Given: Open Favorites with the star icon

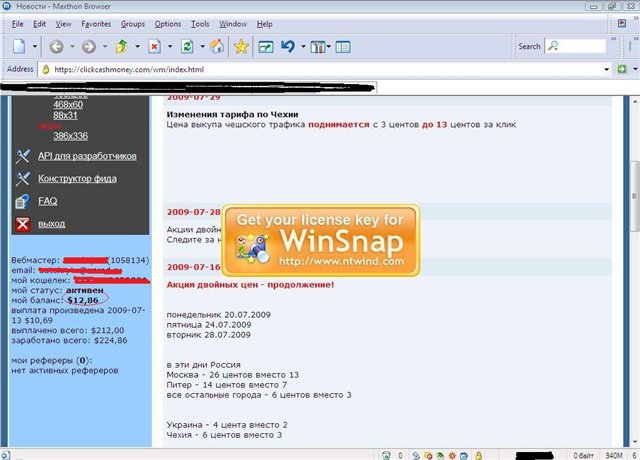Looking at the screenshot, I should (x=241, y=46).
